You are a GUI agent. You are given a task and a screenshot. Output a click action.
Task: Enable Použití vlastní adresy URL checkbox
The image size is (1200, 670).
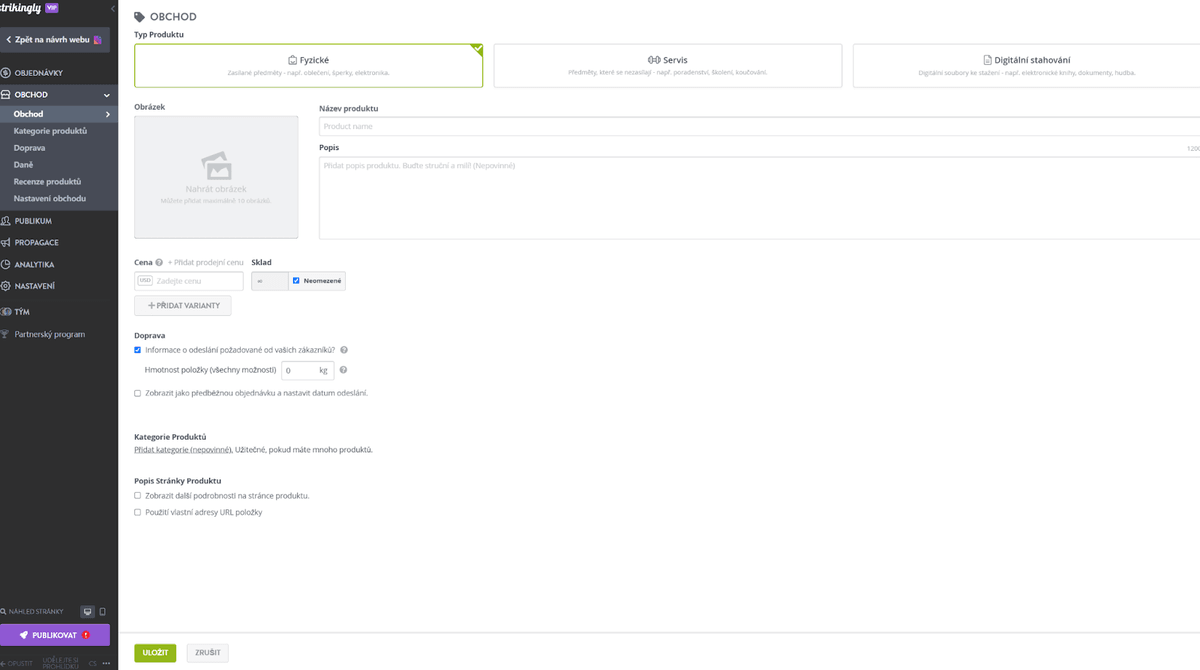[x=138, y=512]
